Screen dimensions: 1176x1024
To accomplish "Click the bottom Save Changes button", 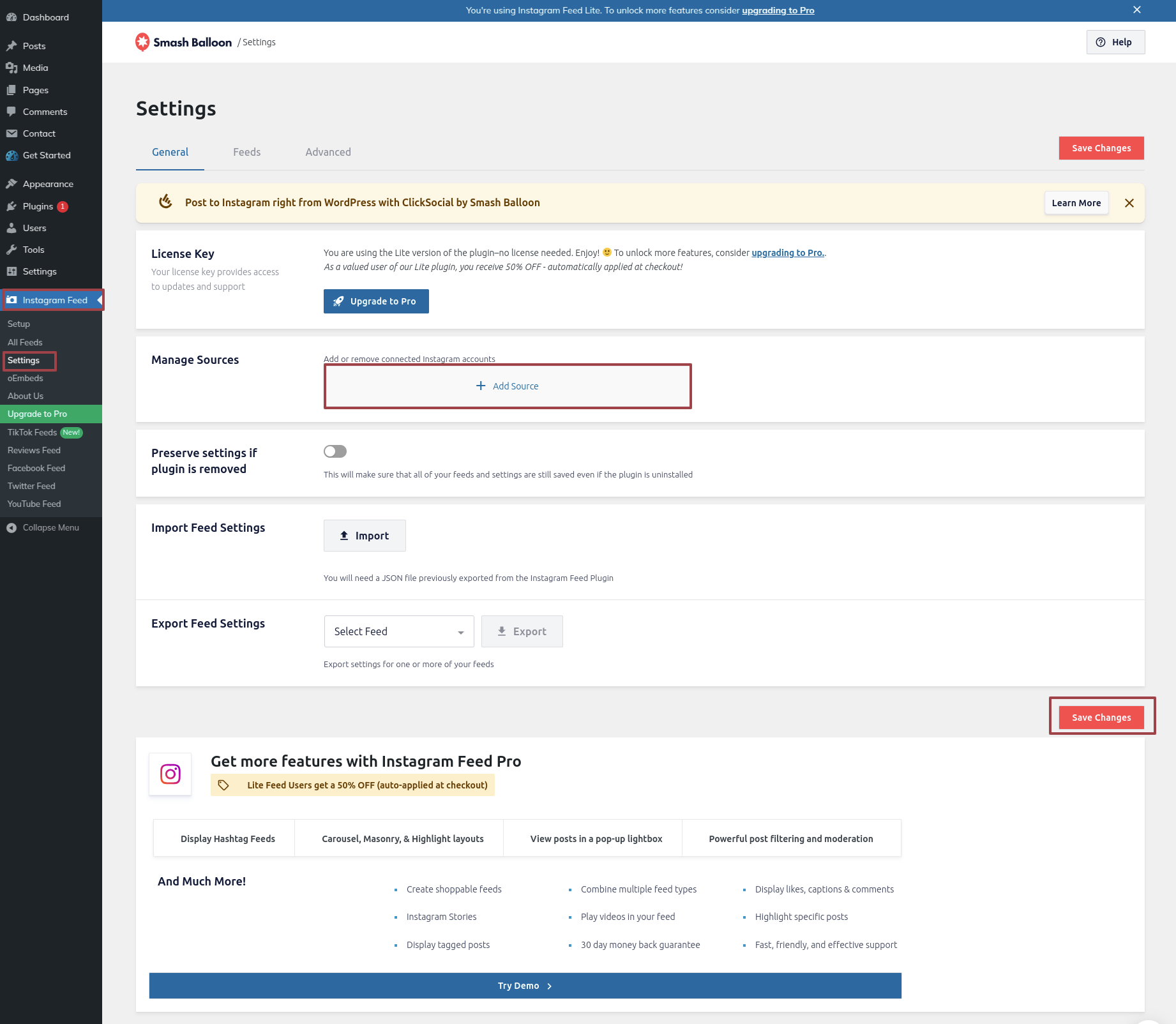I will pyautogui.click(x=1101, y=718).
